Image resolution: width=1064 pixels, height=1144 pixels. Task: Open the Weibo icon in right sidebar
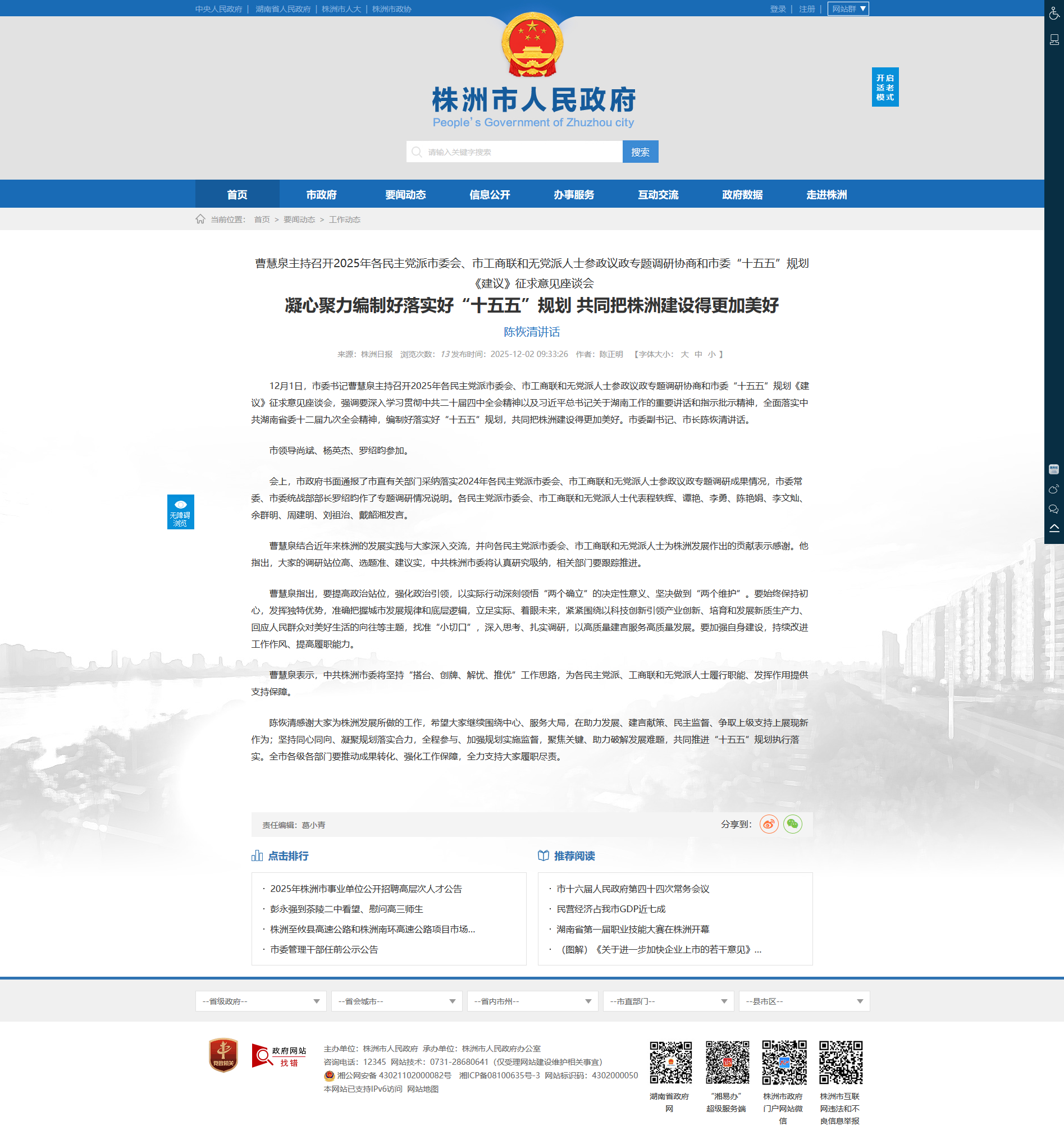click(1053, 489)
